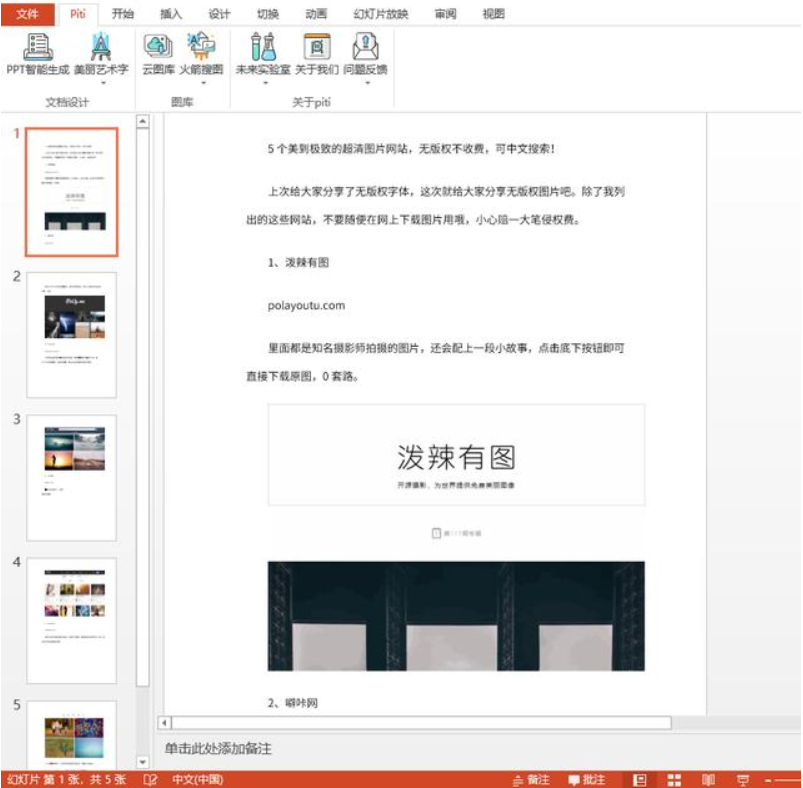Open the 动画 tab
Viewport: 803px width, 788px height.
316,14
